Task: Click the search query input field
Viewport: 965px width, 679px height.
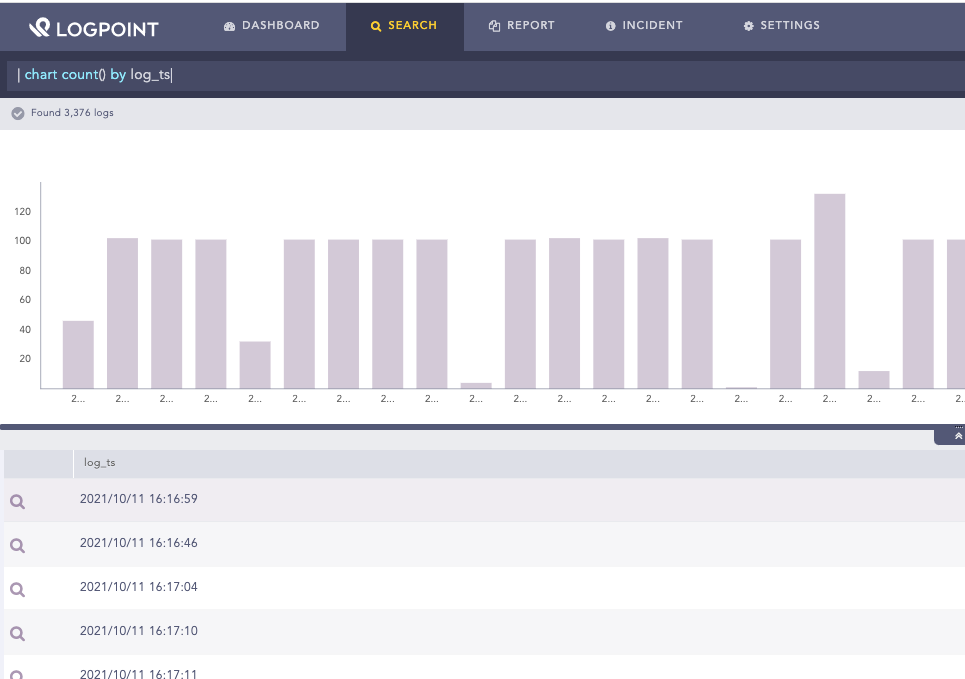Action: pyautogui.click(x=480, y=76)
